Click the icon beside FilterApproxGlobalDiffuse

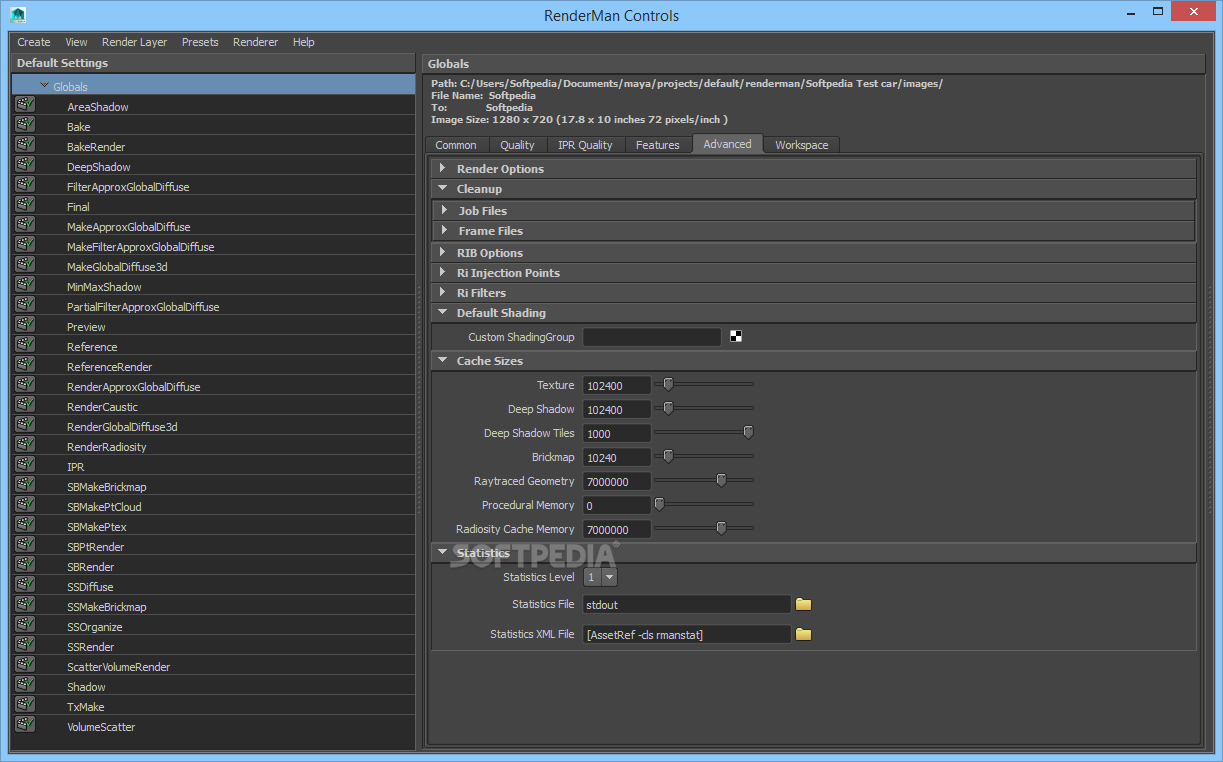(25, 185)
